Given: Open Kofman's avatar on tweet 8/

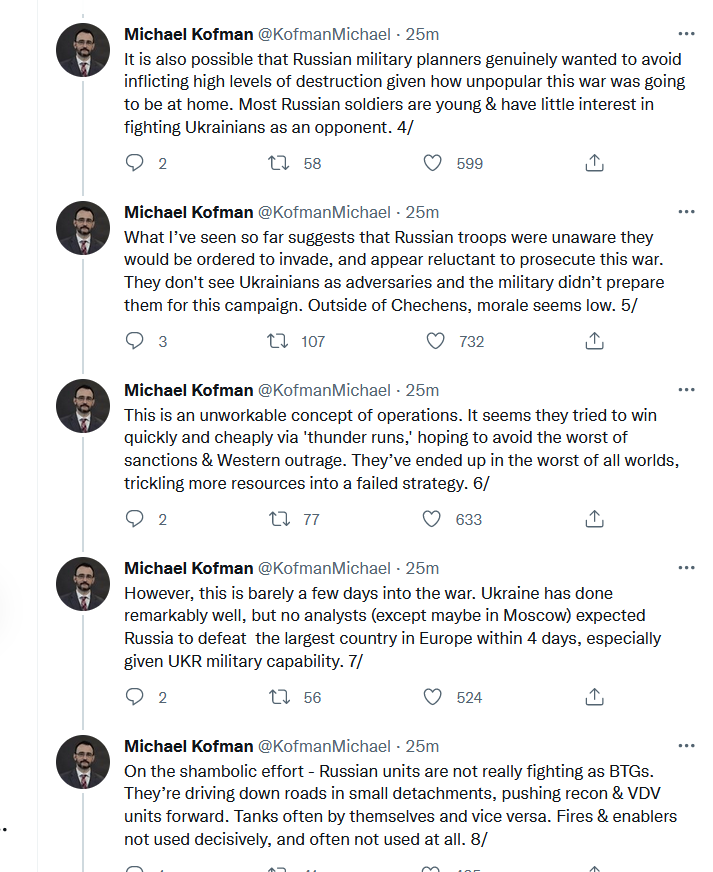Looking at the screenshot, I should point(83,762).
